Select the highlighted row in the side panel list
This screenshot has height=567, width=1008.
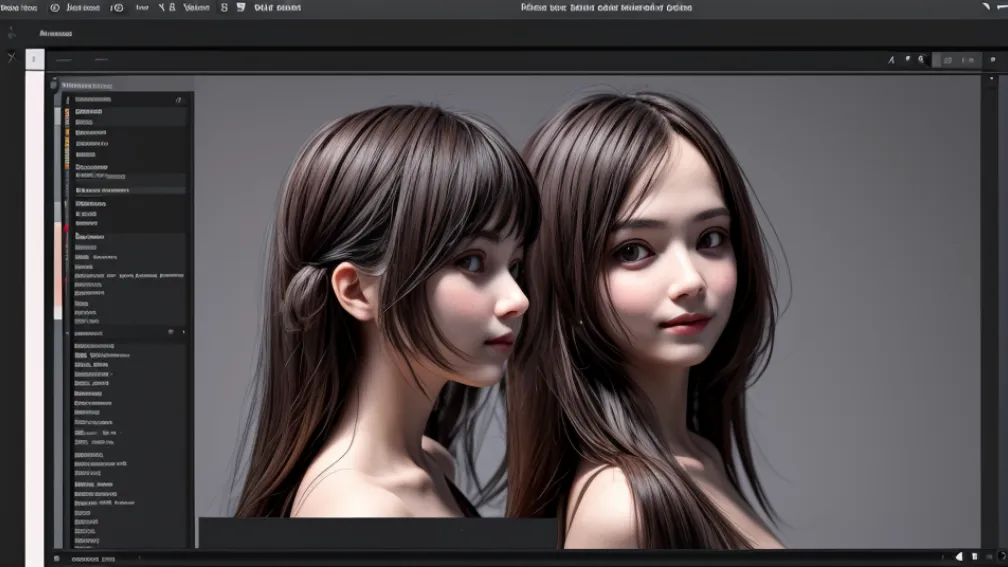tap(130, 190)
